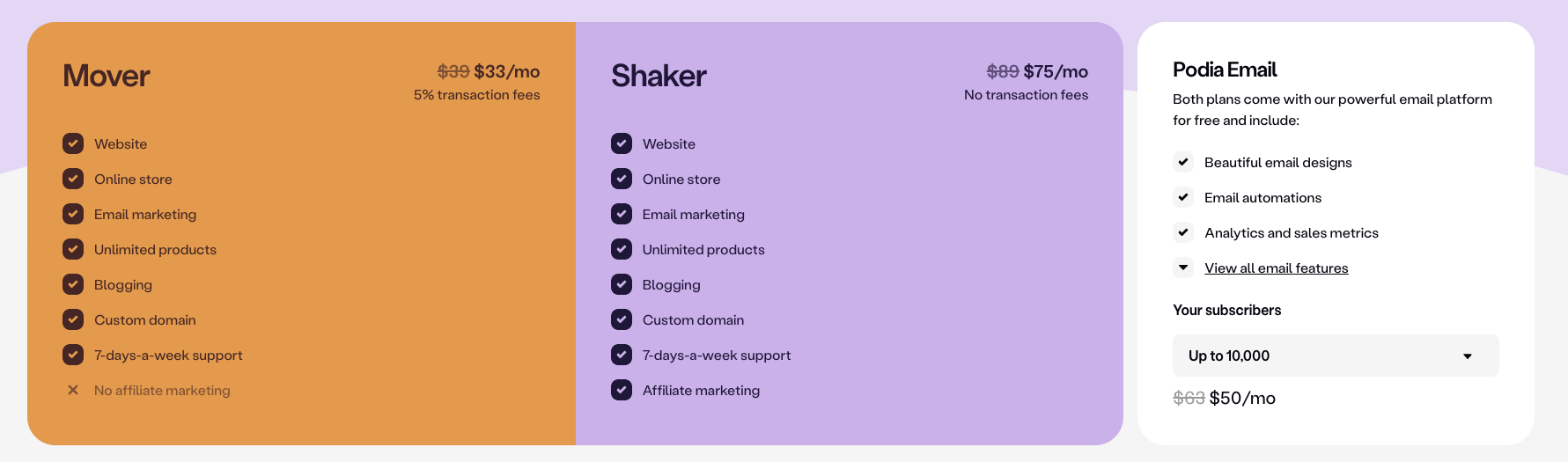
Task: Click the X icon beside No affiliate marketing
Action: tap(73, 390)
